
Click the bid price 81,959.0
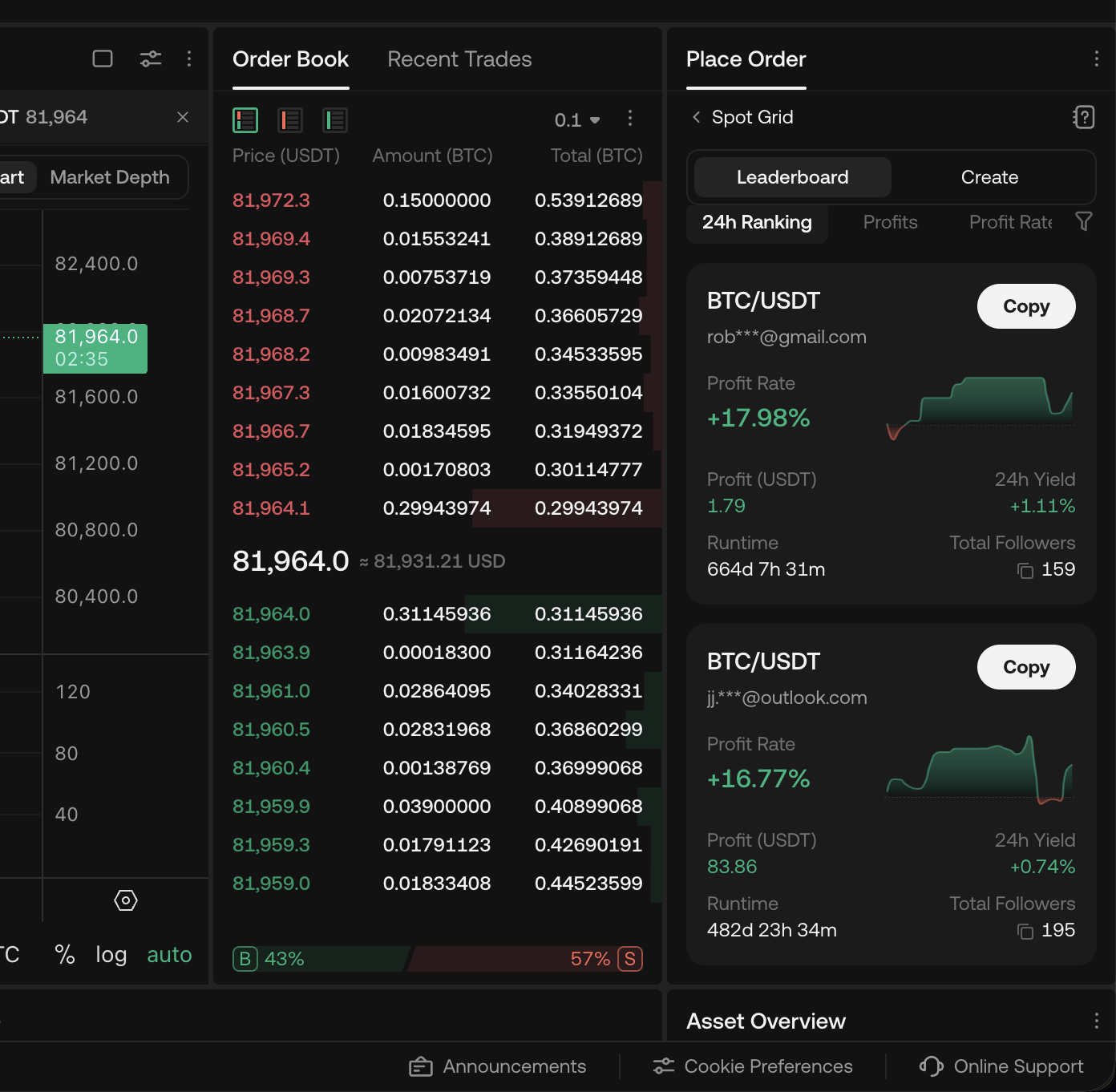(271, 884)
